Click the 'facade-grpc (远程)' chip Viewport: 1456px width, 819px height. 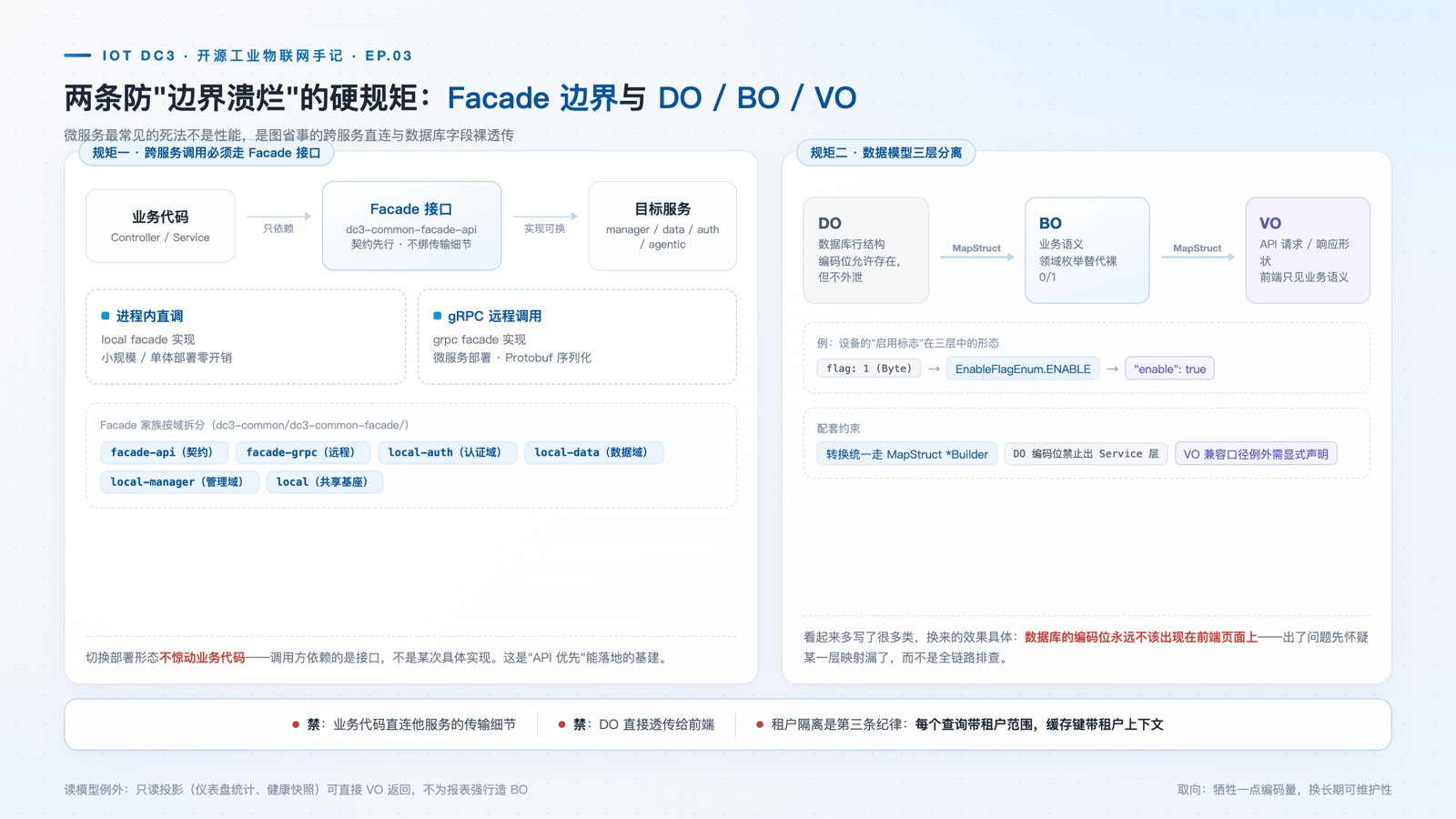point(302,452)
